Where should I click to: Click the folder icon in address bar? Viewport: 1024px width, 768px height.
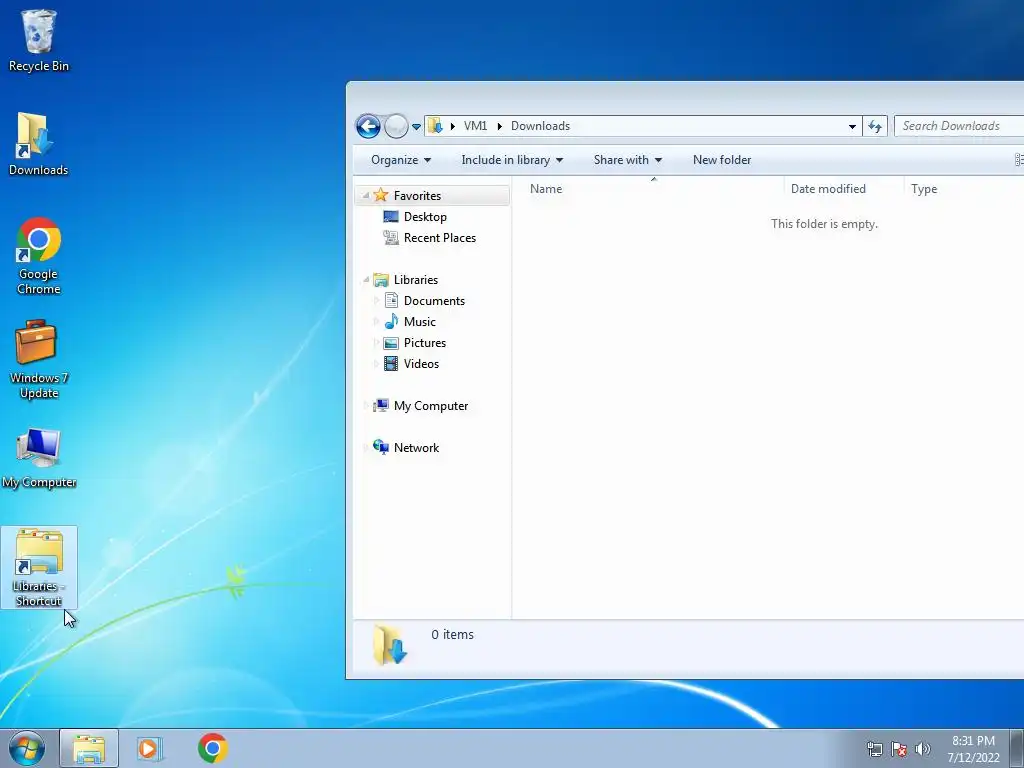(x=435, y=126)
